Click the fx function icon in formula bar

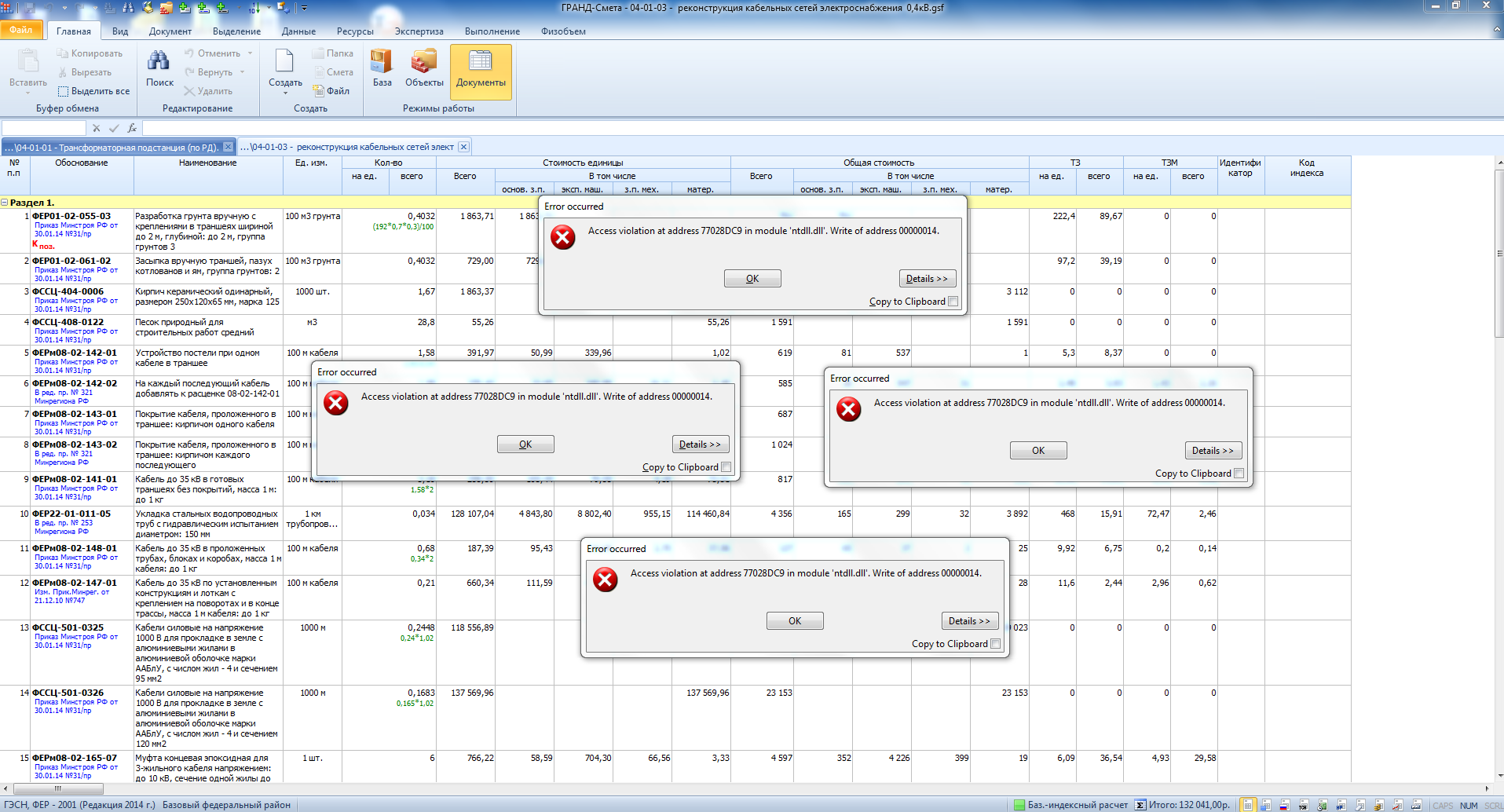[132, 128]
